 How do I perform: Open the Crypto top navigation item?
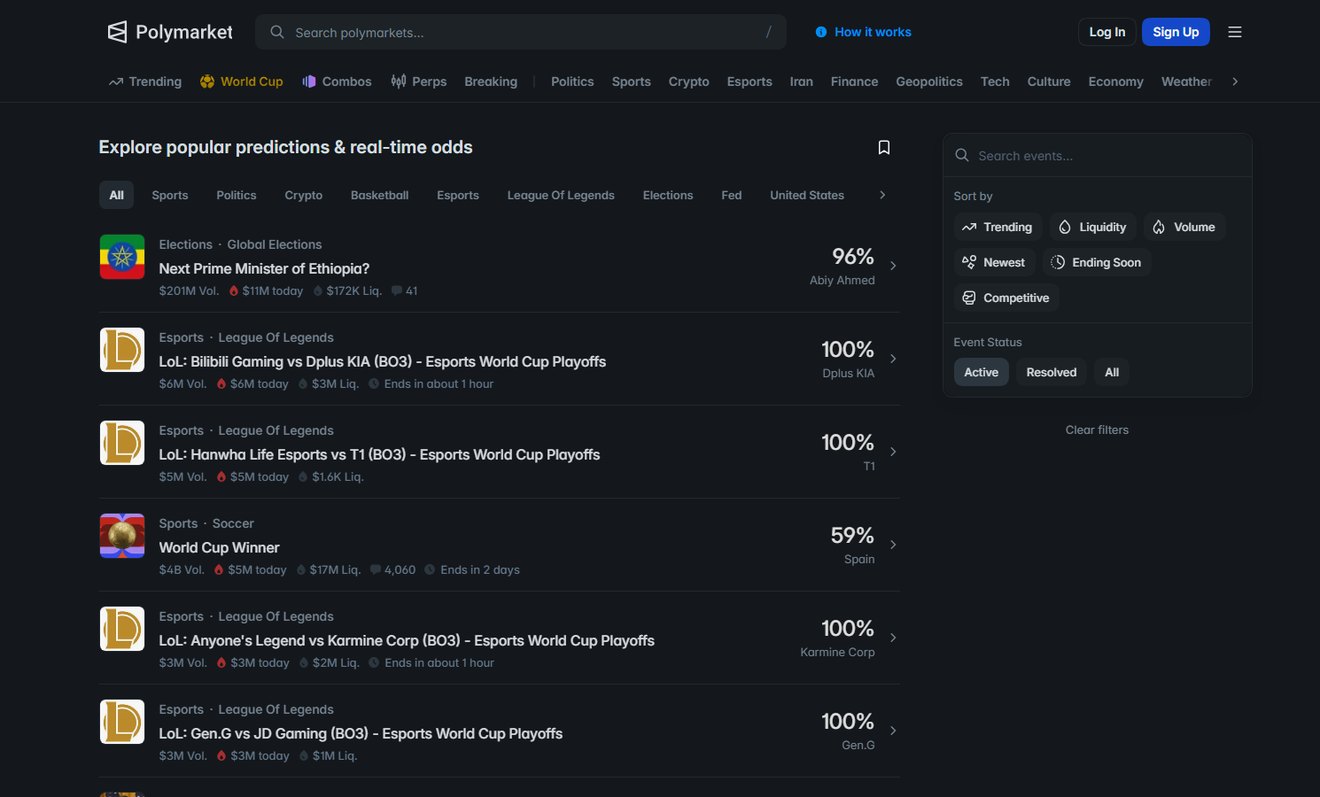689,81
